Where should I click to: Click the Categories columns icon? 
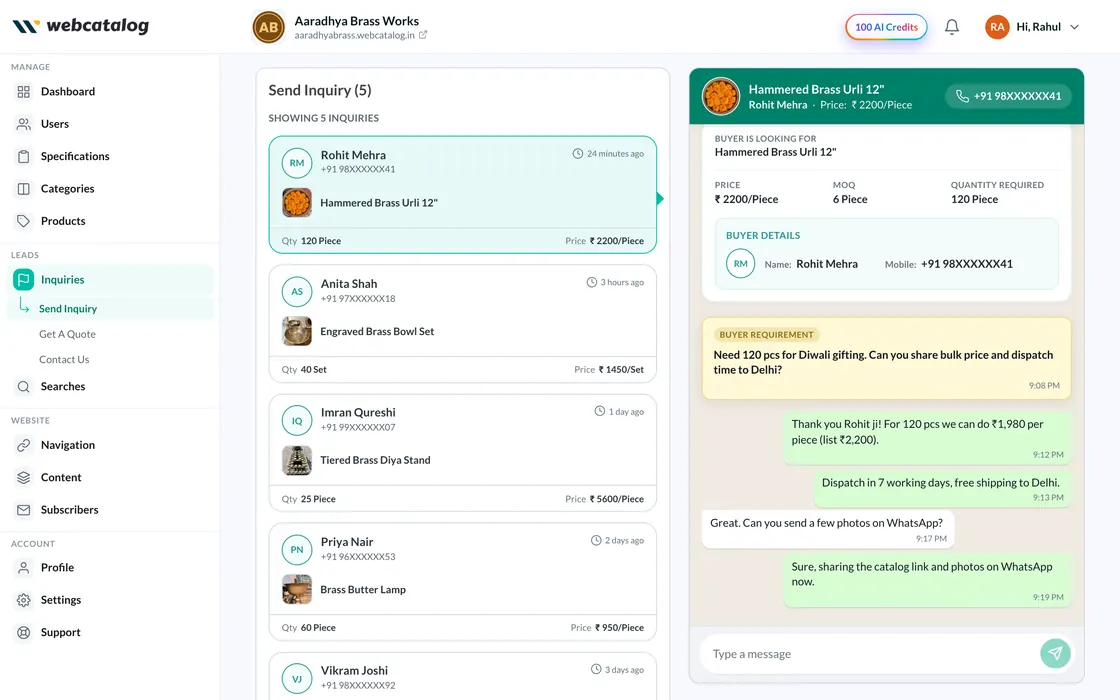pyautogui.click(x=24, y=189)
